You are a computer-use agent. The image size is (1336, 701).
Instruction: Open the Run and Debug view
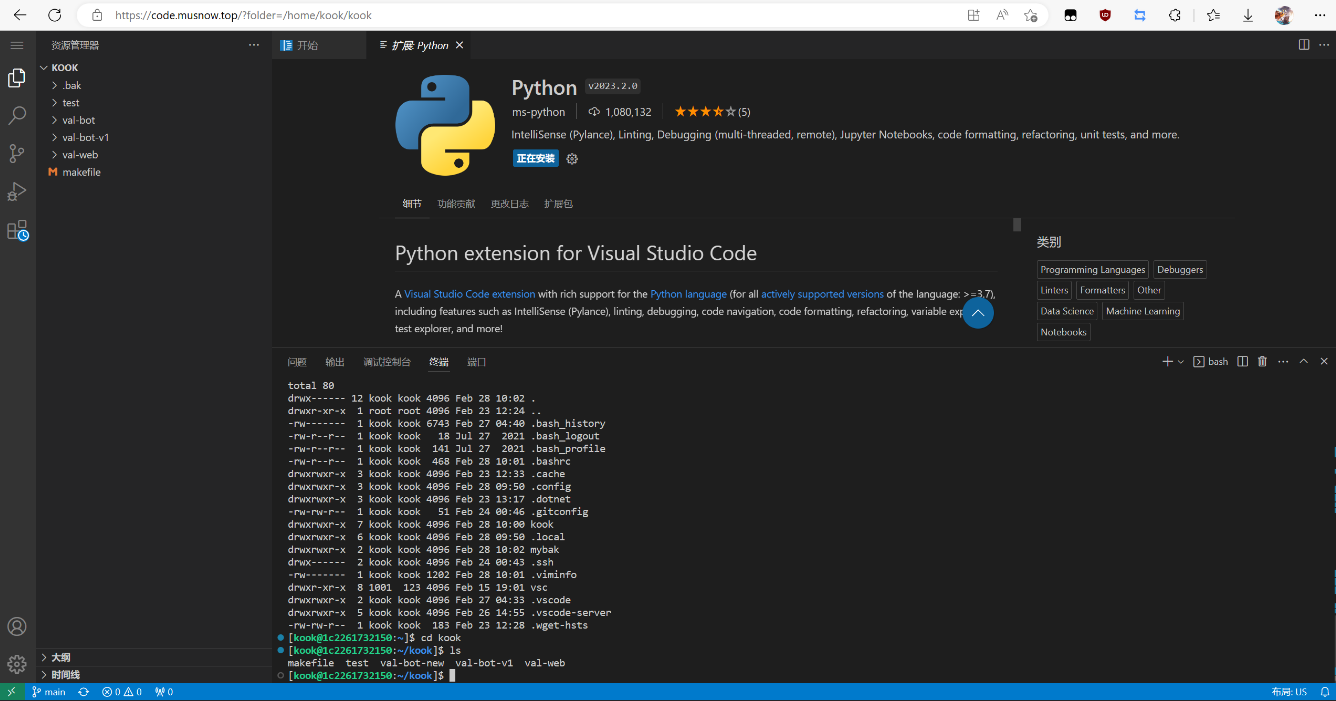point(17,192)
